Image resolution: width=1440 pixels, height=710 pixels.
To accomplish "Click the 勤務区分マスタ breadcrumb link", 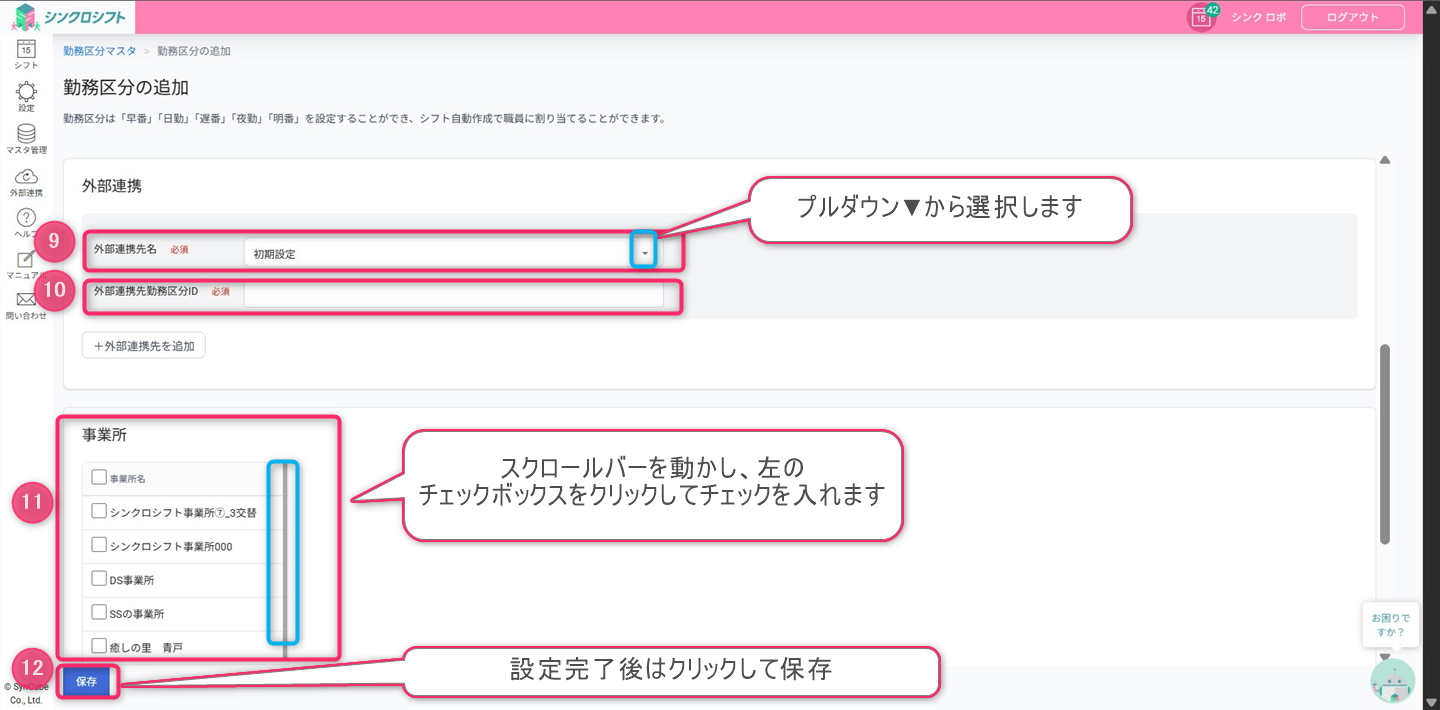I will (x=99, y=50).
